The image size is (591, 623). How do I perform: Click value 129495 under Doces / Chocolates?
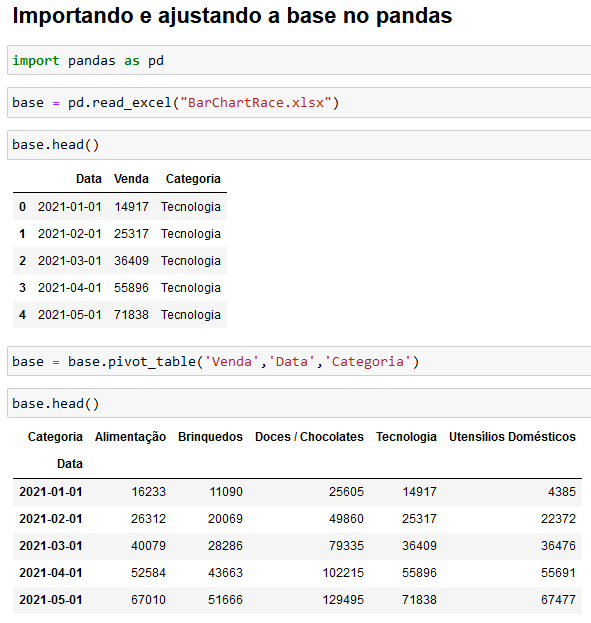pyautogui.click(x=343, y=600)
